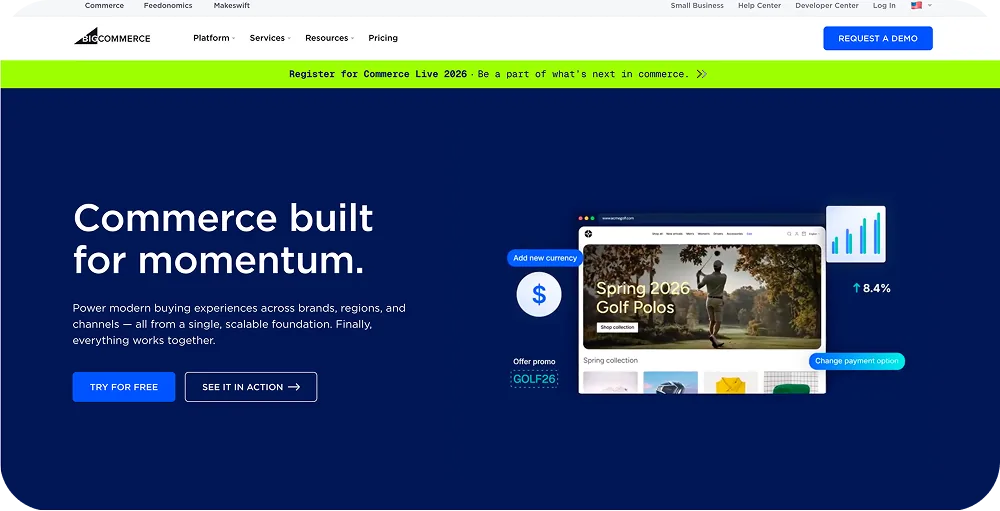This screenshot has height=511, width=1000.
Task: Visit the Small Business page
Action: coord(696,6)
